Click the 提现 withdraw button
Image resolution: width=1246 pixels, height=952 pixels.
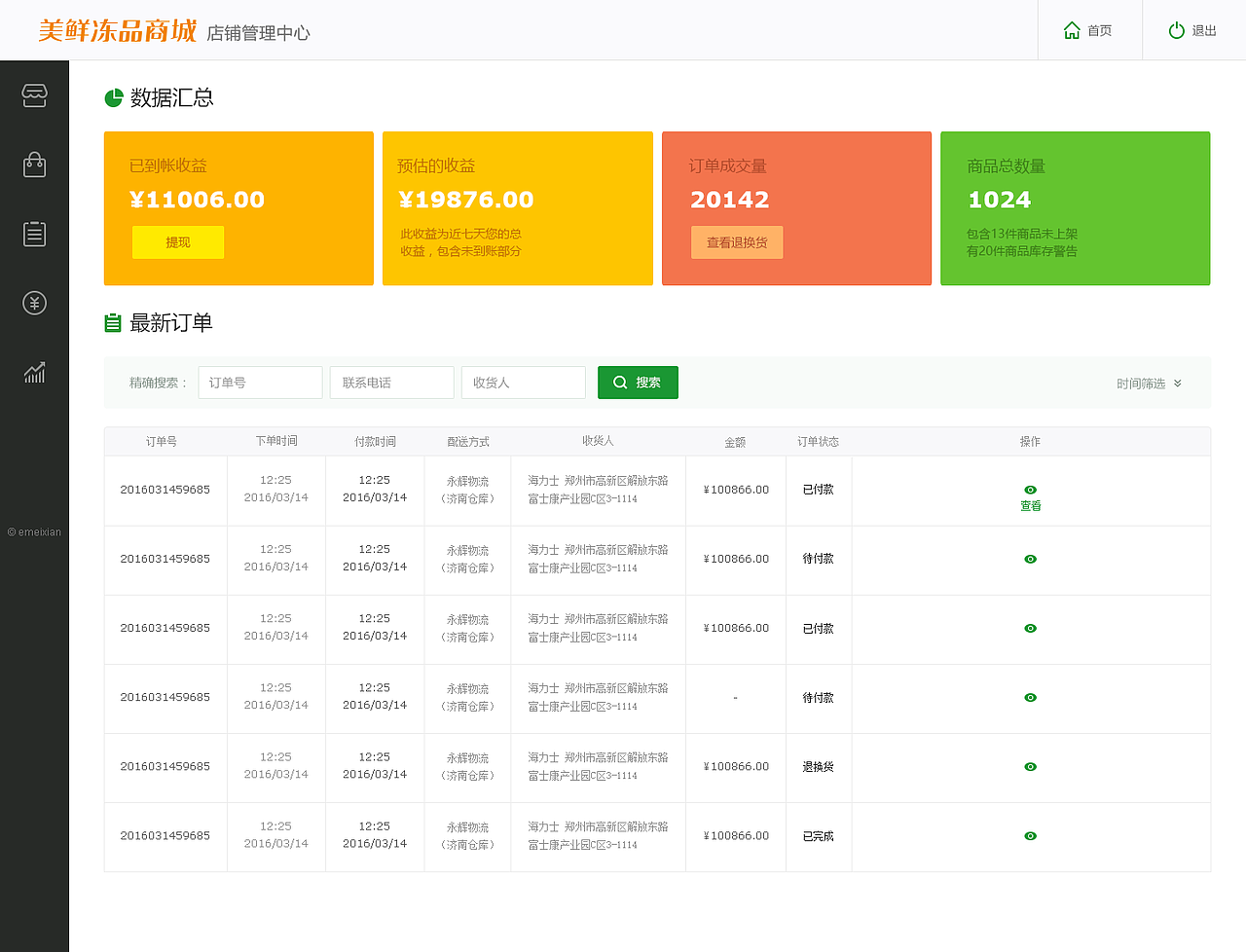point(178,242)
